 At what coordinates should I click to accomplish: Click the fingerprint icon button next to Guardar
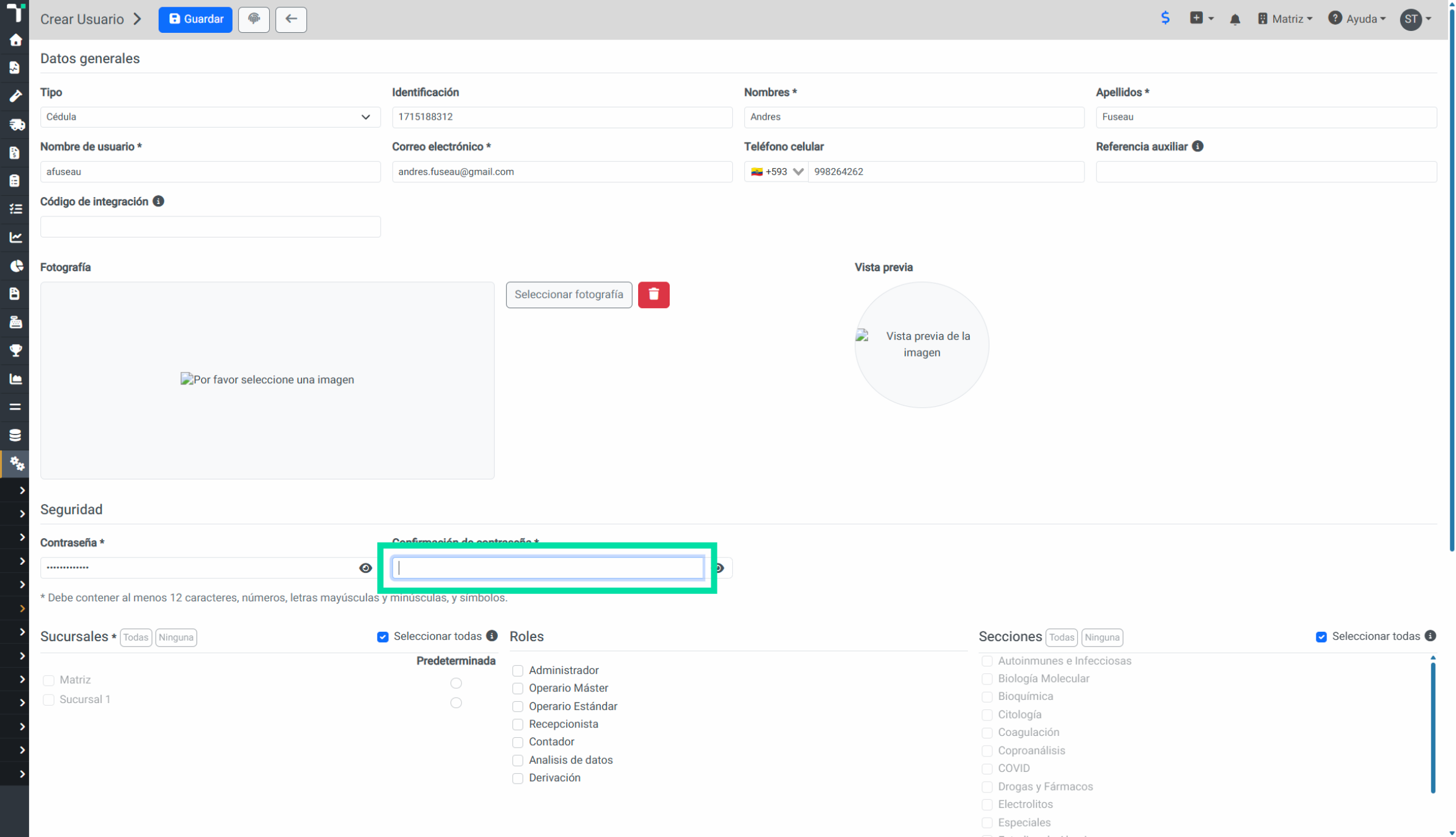point(254,19)
